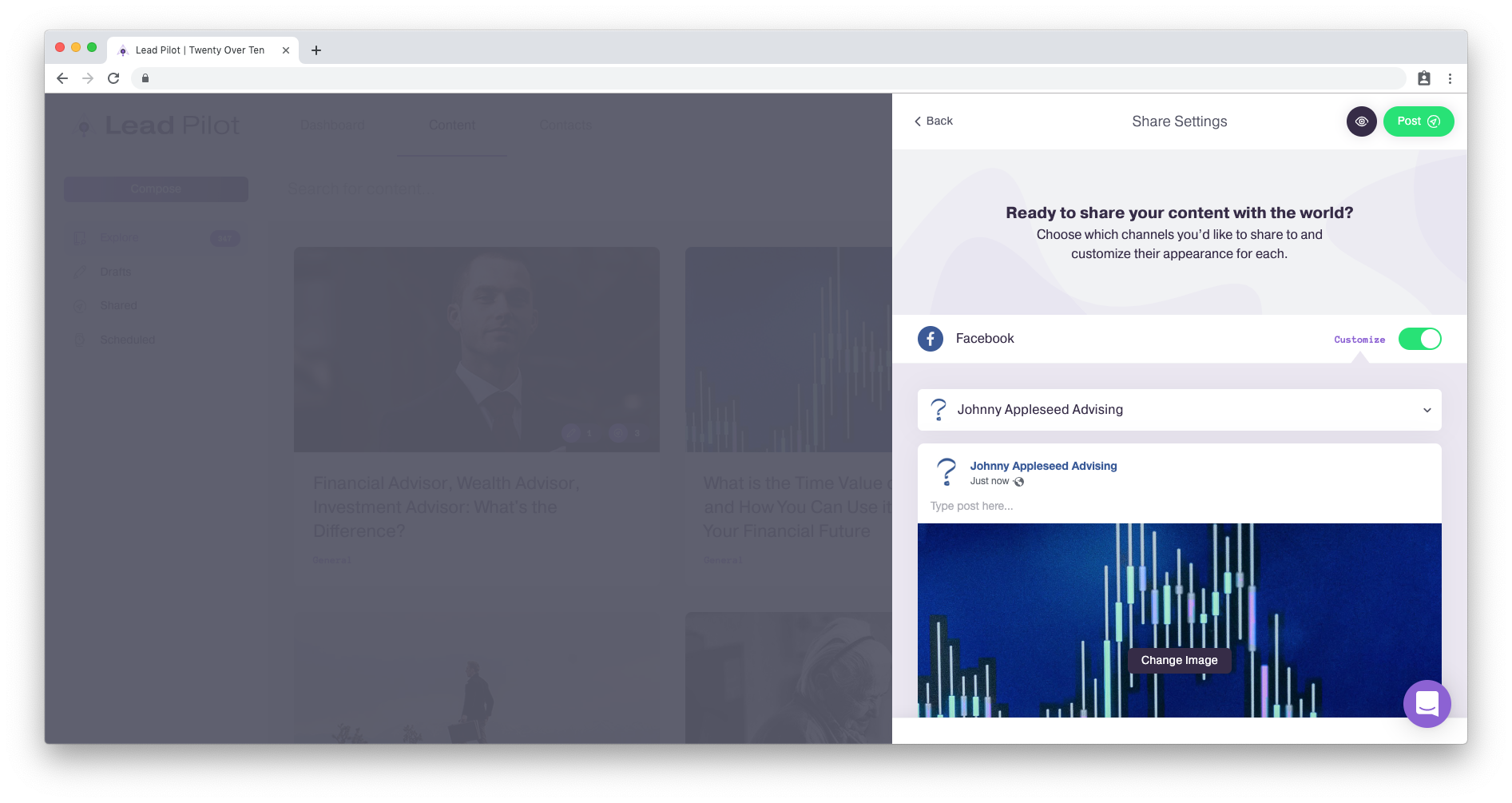Click the browser forward arrow

[88, 78]
